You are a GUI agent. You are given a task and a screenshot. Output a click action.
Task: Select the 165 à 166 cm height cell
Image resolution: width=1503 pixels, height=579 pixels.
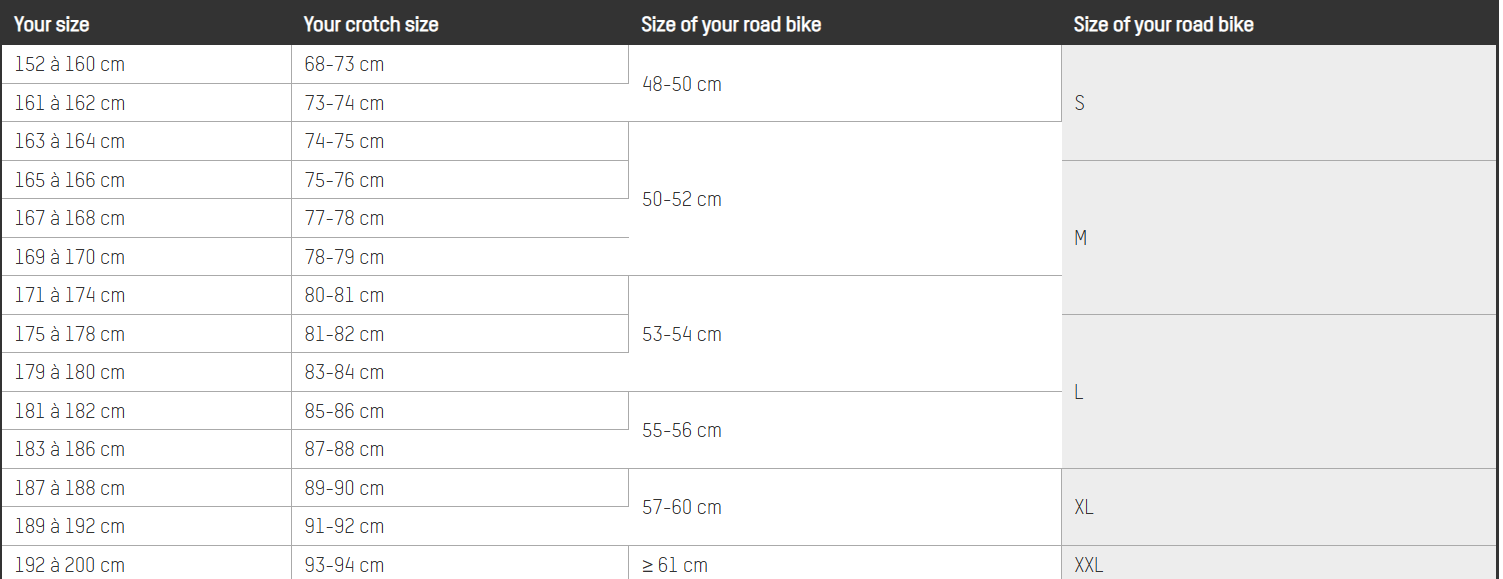pyautogui.click(x=69, y=180)
